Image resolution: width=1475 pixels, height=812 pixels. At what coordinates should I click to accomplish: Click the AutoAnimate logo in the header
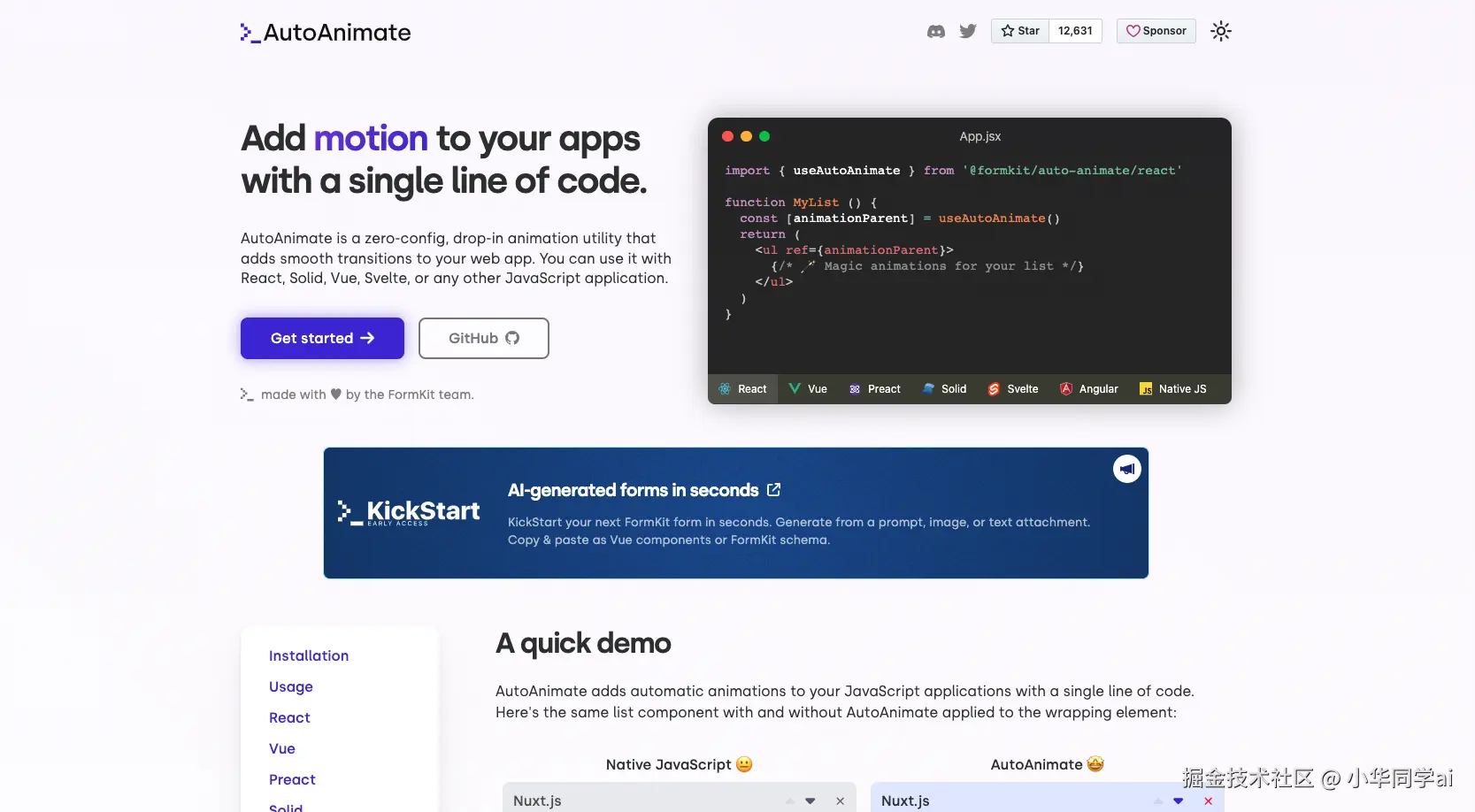pos(326,33)
